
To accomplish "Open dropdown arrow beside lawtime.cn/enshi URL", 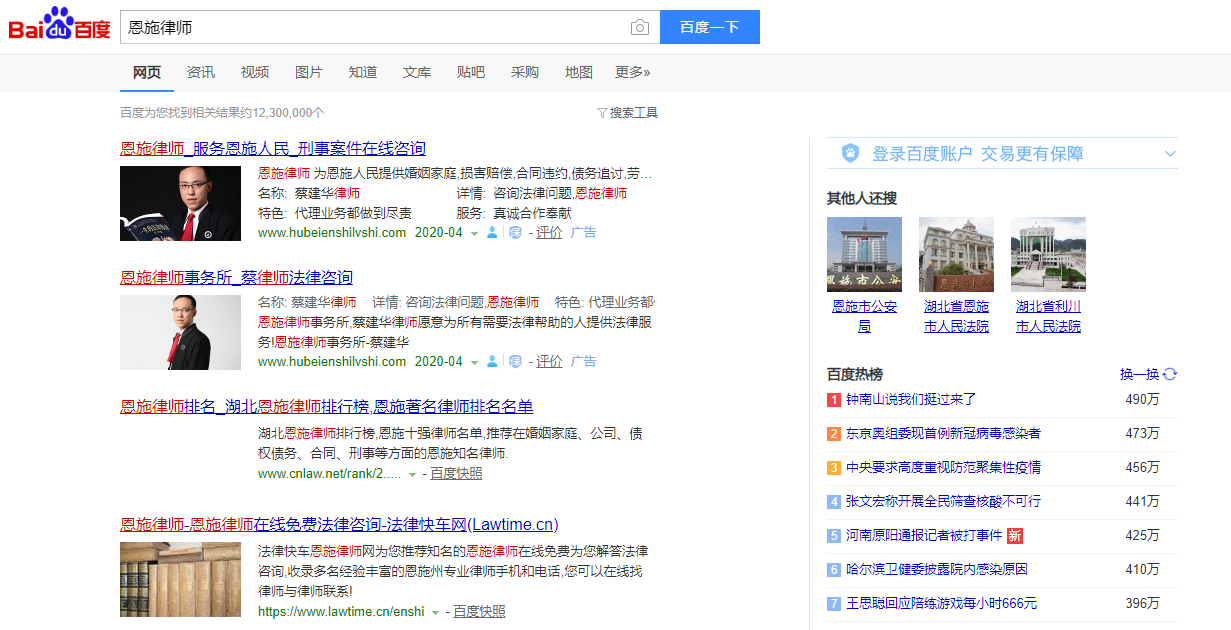I will [x=435, y=612].
